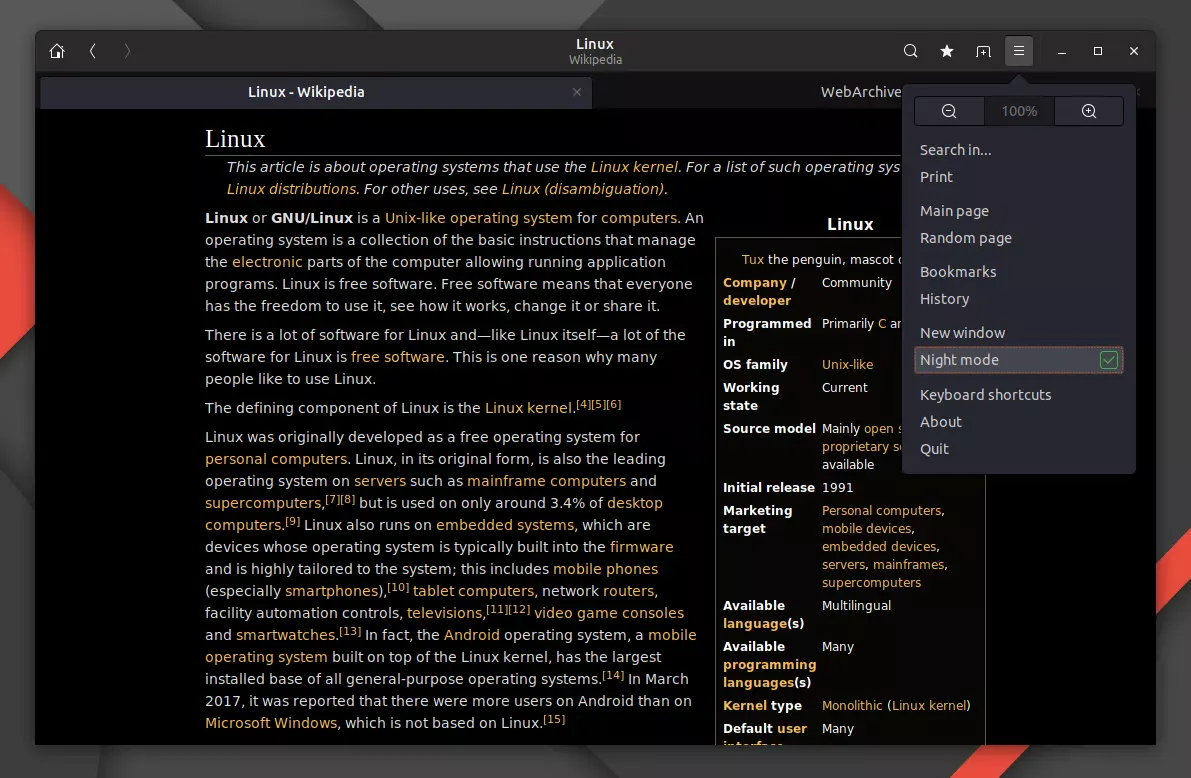
Task: Open the Linux (disambiguation) link
Action: tap(583, 189)
